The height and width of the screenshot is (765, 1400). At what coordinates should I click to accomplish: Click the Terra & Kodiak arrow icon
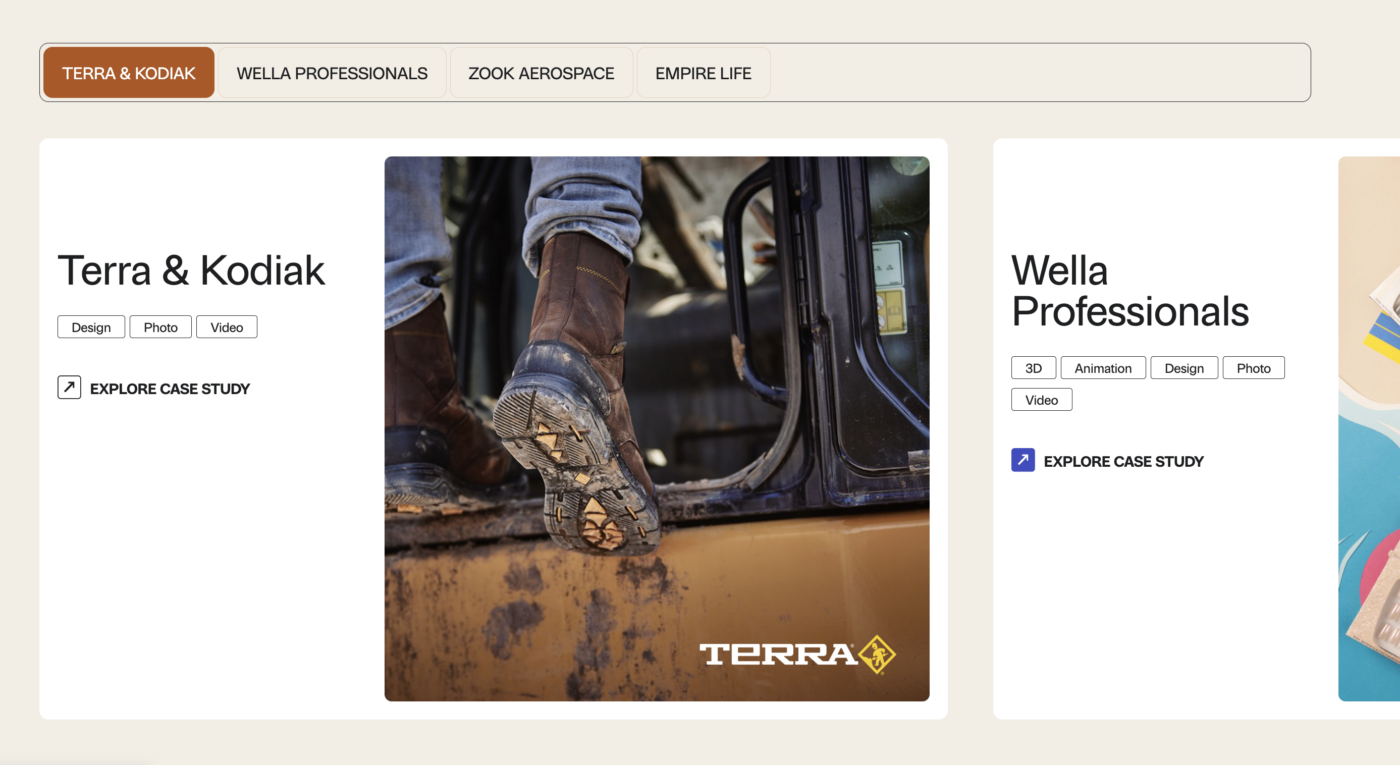click(69, 387)
